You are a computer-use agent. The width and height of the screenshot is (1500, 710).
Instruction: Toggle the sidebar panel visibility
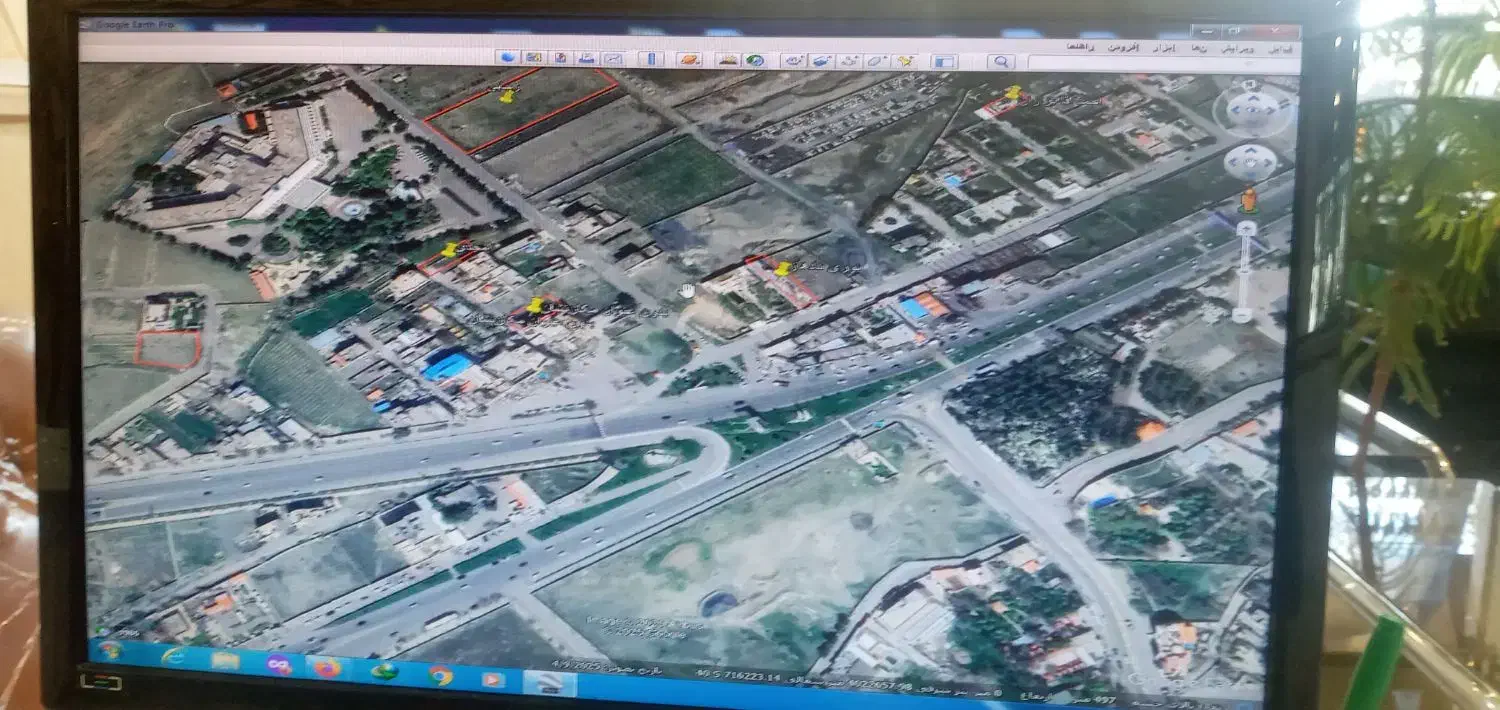pyautogui.click(x=943, y=62)
